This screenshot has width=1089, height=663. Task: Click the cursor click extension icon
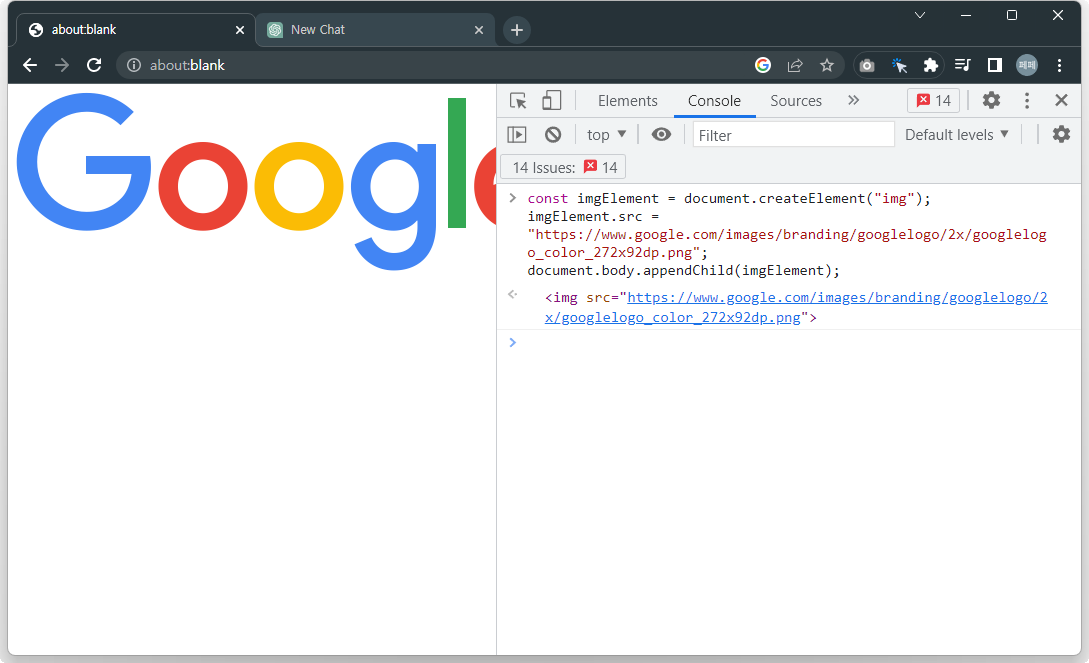(899, 65)
